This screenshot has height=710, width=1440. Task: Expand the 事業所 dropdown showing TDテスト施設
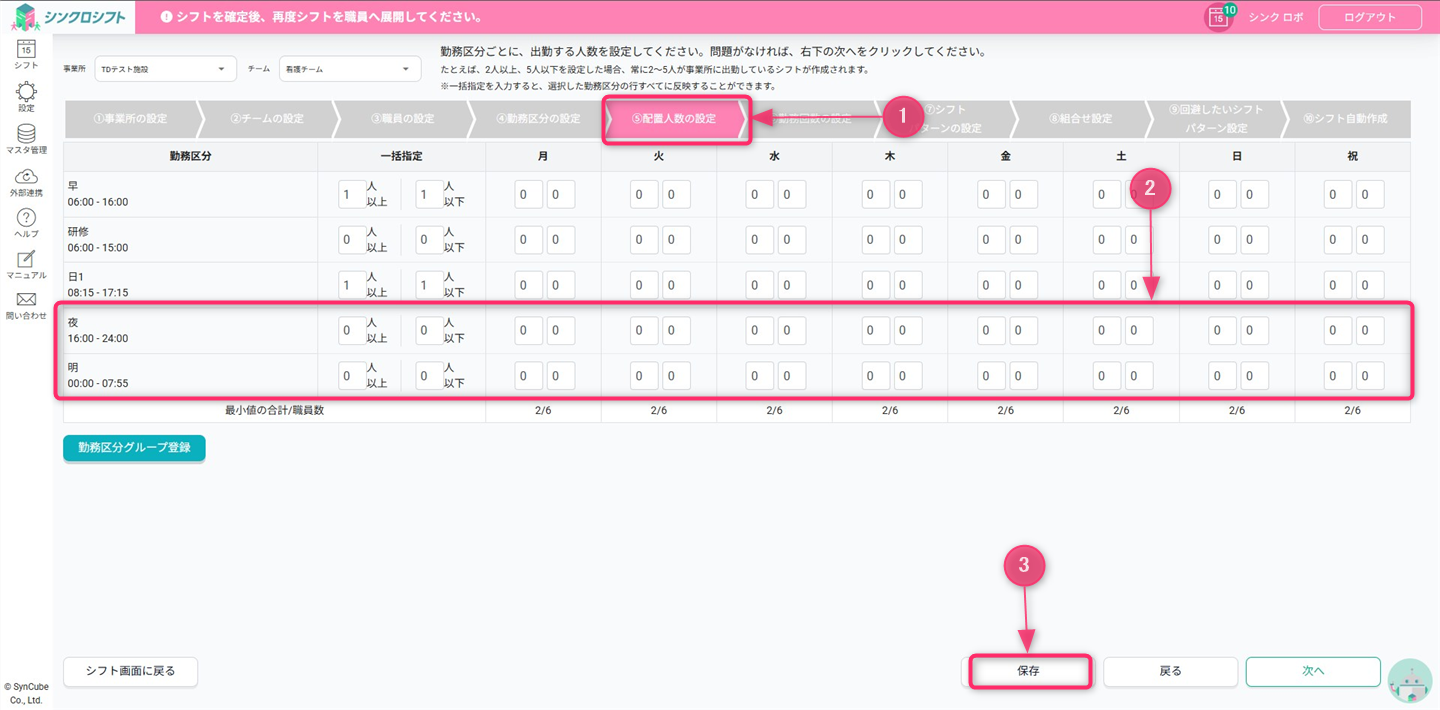(x=163, y=69)
